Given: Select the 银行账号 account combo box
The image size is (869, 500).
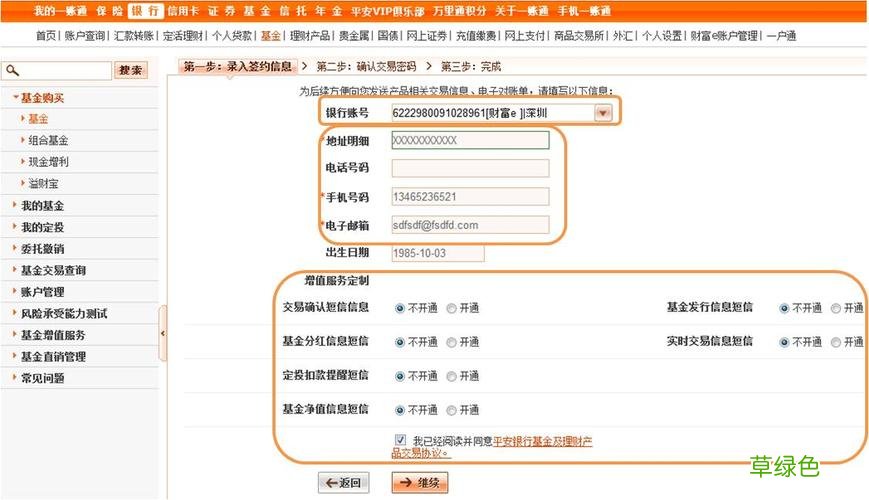Looking at the screenshot, I should coord(501,113).
